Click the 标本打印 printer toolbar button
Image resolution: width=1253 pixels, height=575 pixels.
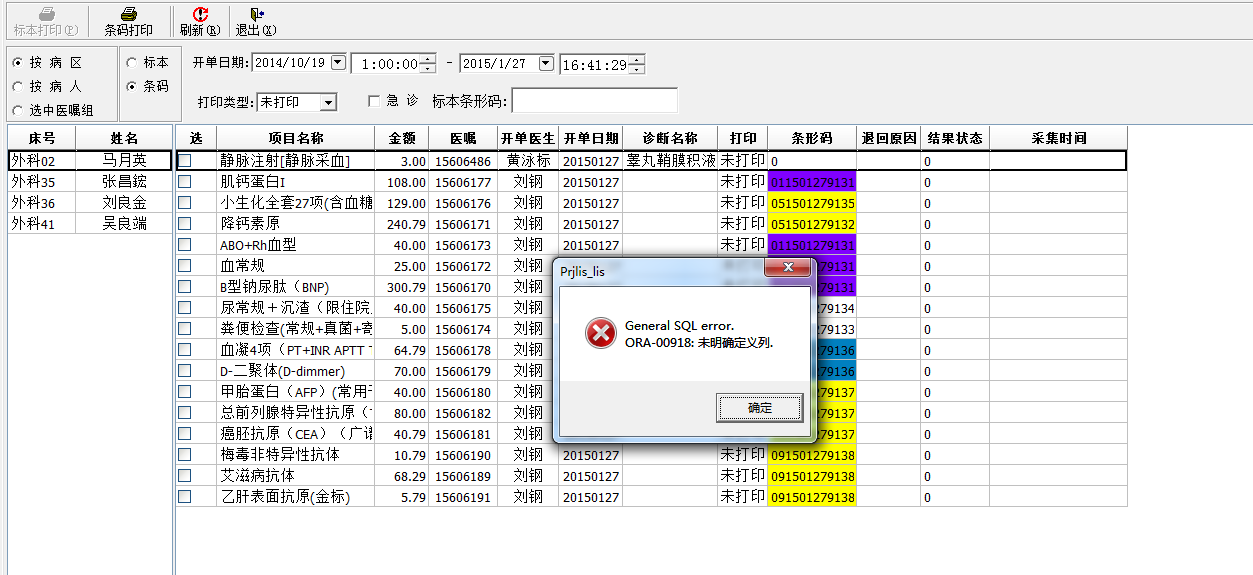click(x=45, y=21)
